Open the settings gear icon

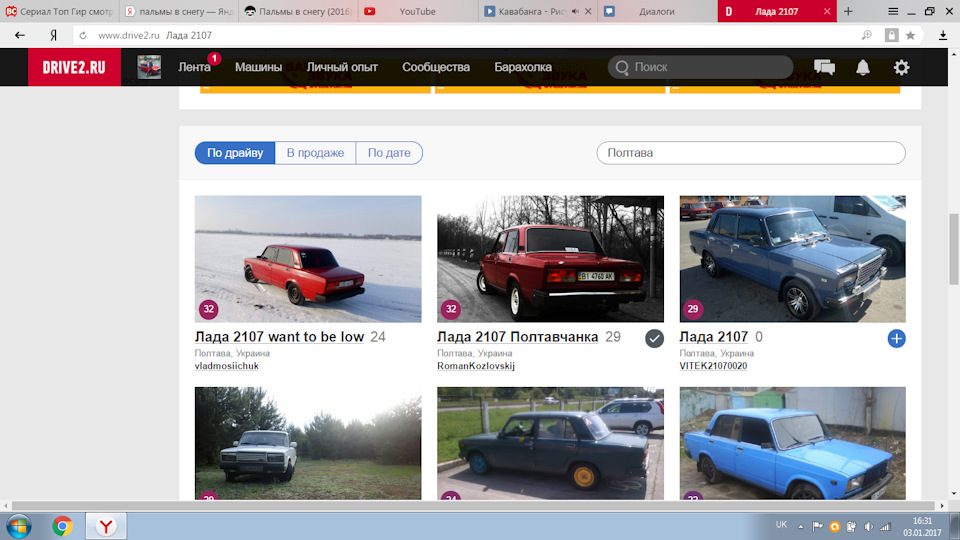(901, 67)
